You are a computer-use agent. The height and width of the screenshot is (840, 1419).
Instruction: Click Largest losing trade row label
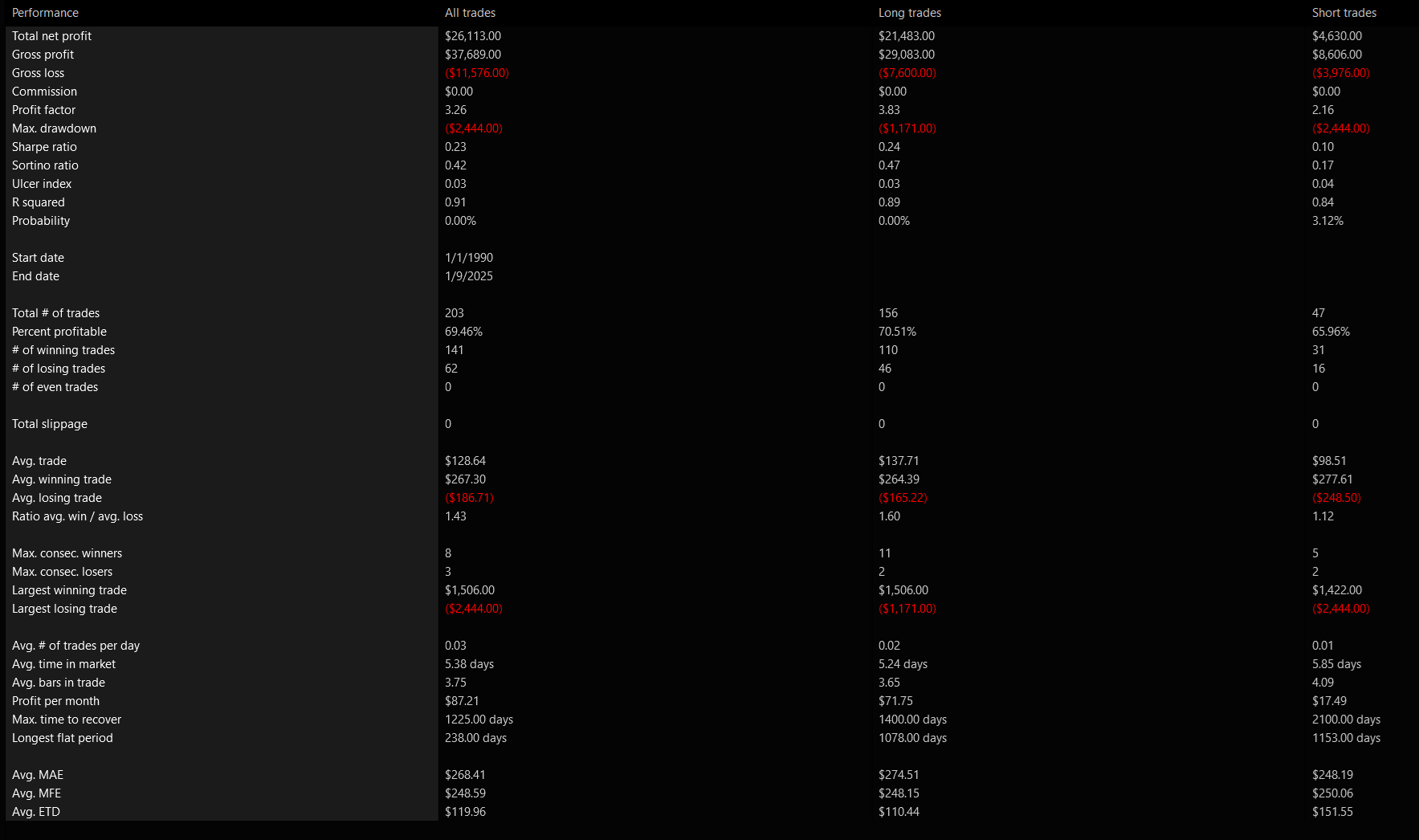[x=64, y=609]
